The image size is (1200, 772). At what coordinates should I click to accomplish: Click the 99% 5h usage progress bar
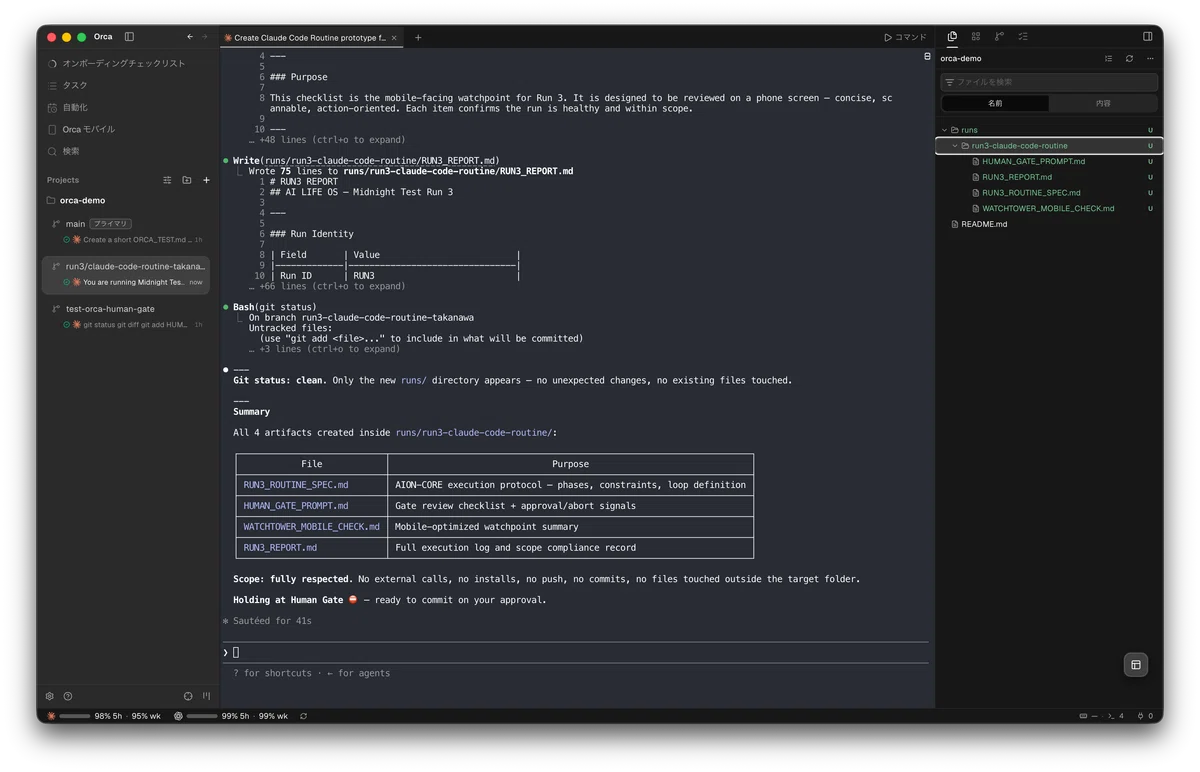tap(202, 716)
